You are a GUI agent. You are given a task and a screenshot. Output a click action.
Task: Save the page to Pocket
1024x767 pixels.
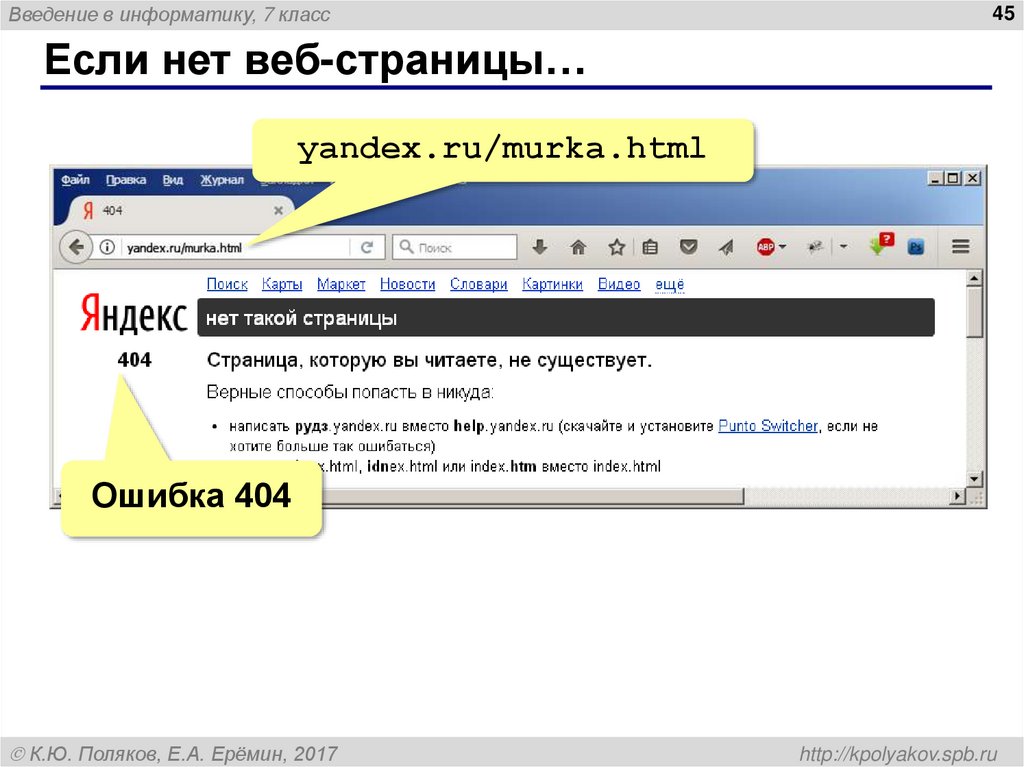(x=688, y=245)
